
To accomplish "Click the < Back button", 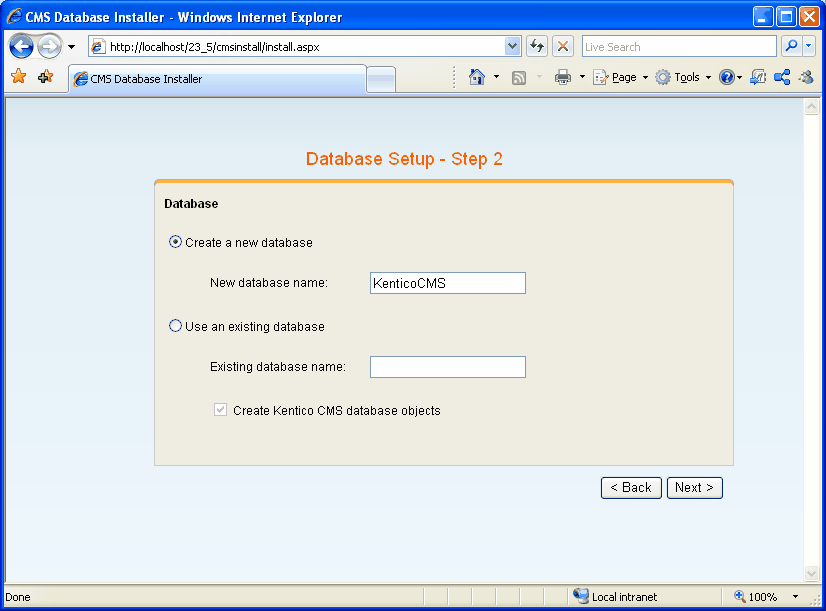I will (x=631, y=488).
